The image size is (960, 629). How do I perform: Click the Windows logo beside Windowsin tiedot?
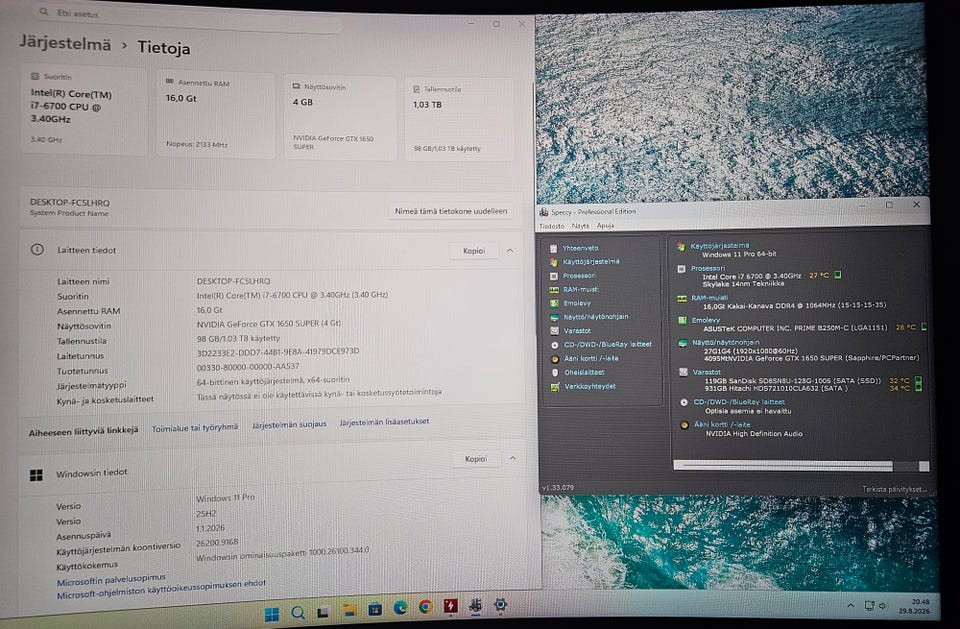coord(36,475)
